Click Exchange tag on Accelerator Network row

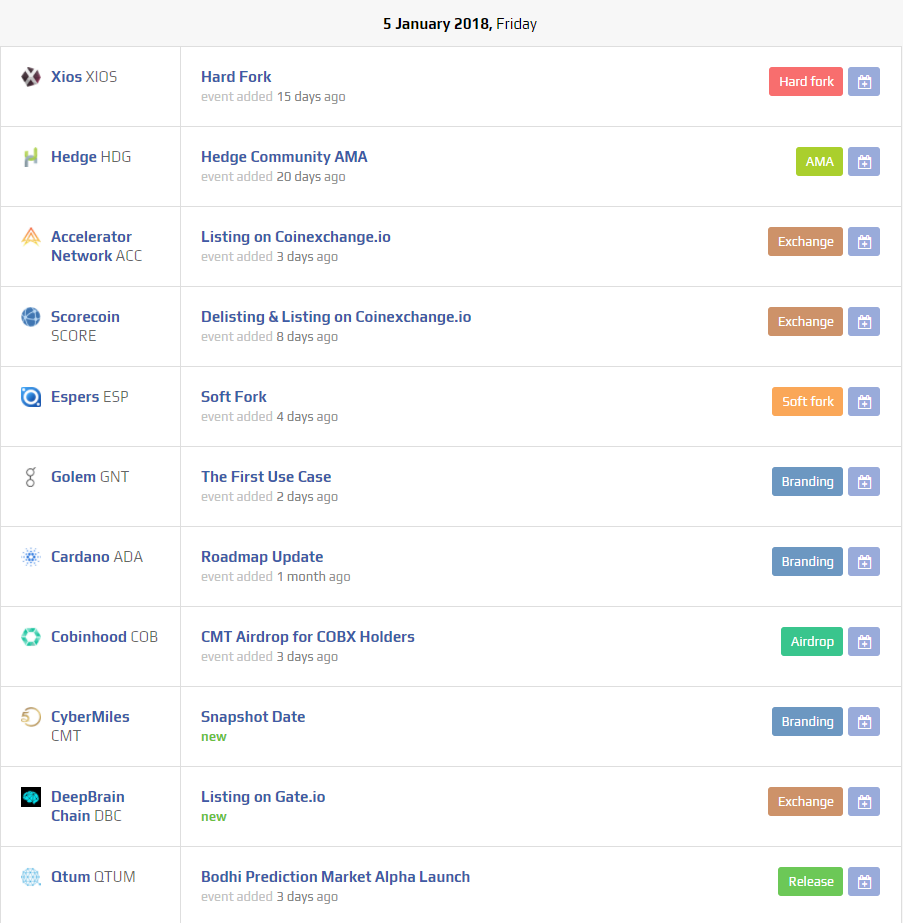tap(805, 242)
